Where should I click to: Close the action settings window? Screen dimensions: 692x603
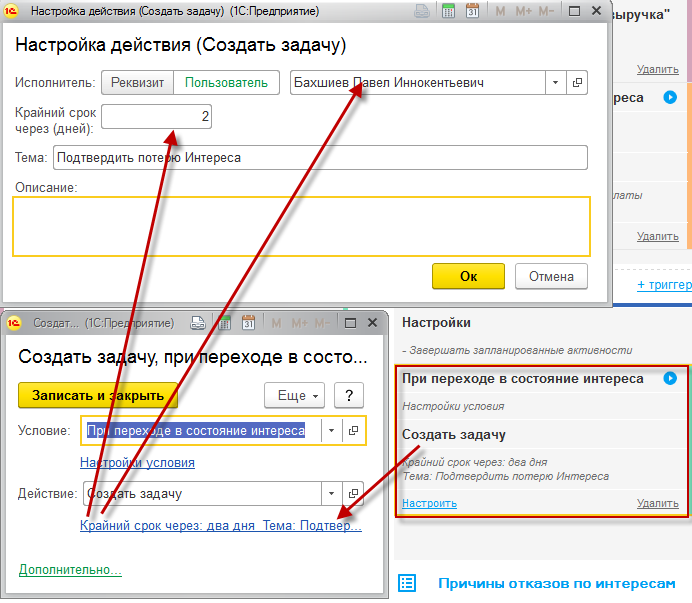596,11
